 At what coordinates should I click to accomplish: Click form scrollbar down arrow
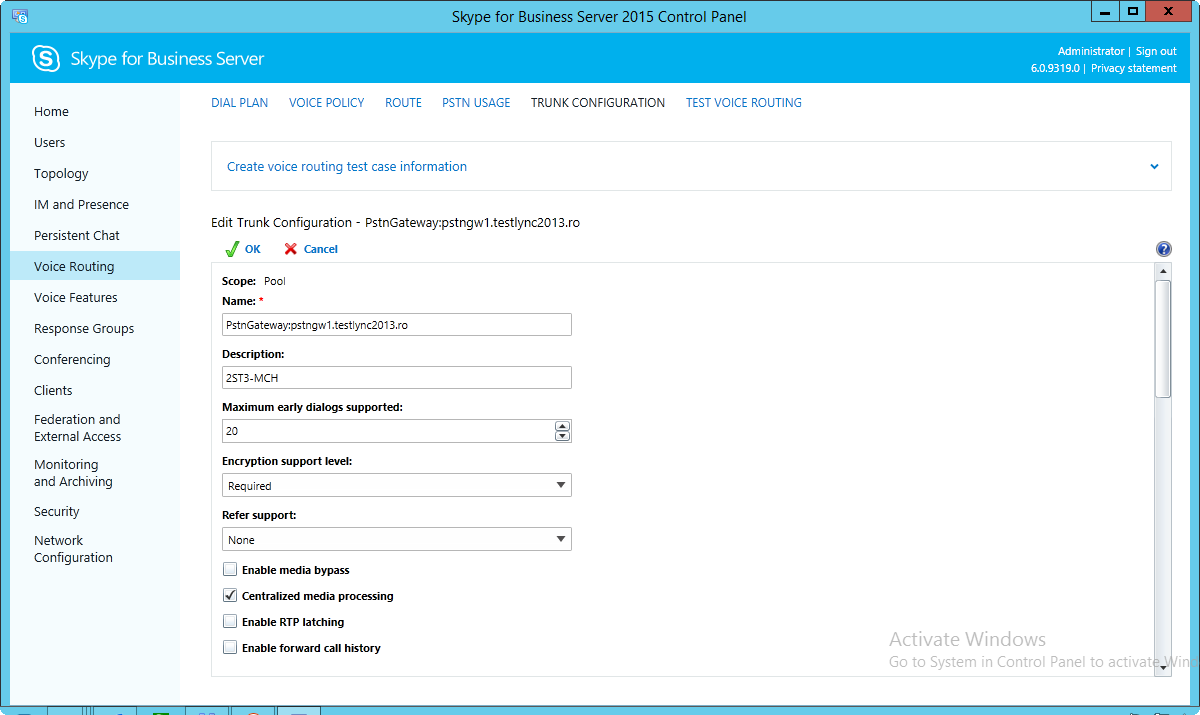click(1163, 666)
